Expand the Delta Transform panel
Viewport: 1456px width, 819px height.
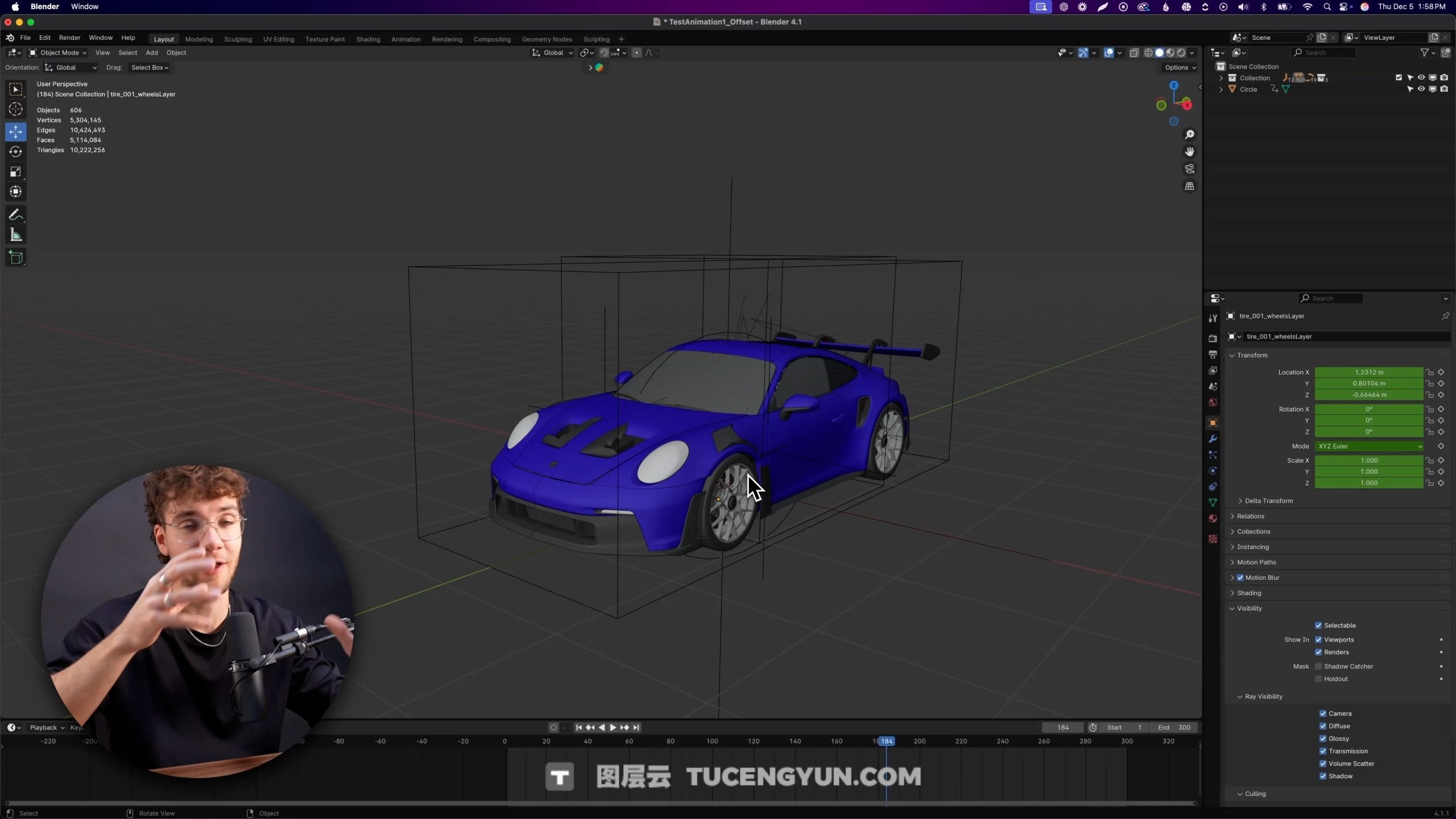[1268, 500]
